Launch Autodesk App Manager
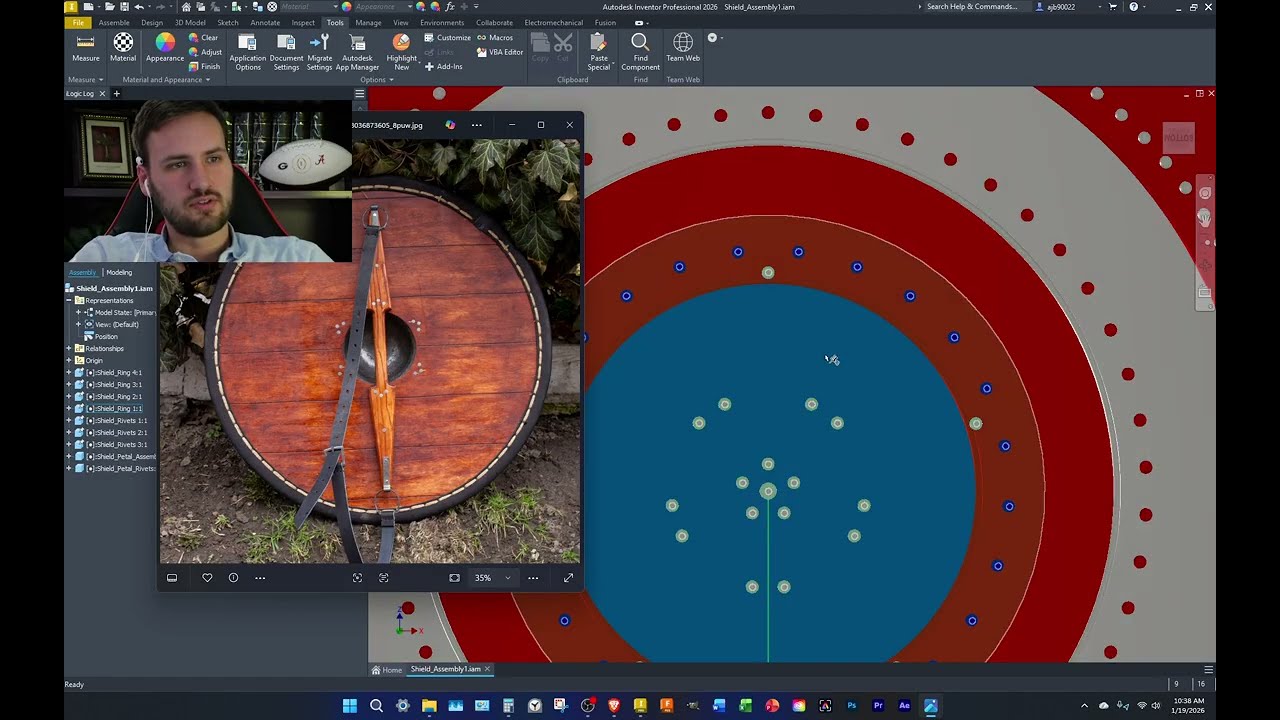Image resolution: width=1280 pixels, height=720 pixels. (x=357, y=52)
